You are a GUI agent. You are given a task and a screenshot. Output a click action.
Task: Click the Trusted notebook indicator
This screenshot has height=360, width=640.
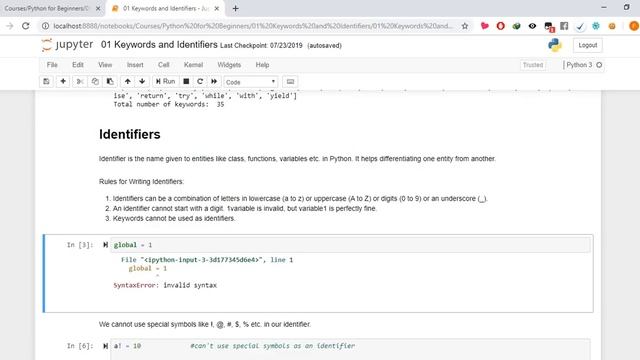pos(533,65)
